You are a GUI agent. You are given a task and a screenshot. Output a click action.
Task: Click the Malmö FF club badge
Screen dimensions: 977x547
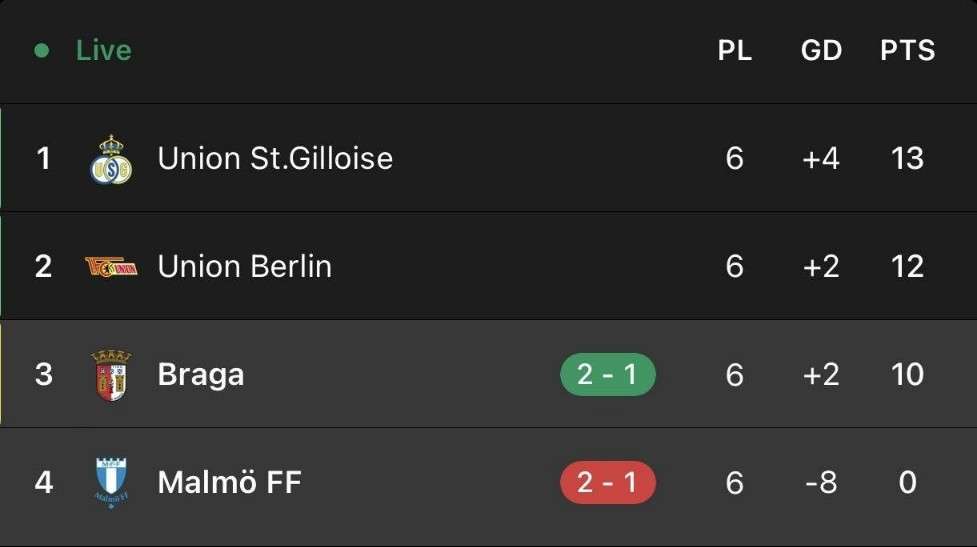(x=111, y=483)
